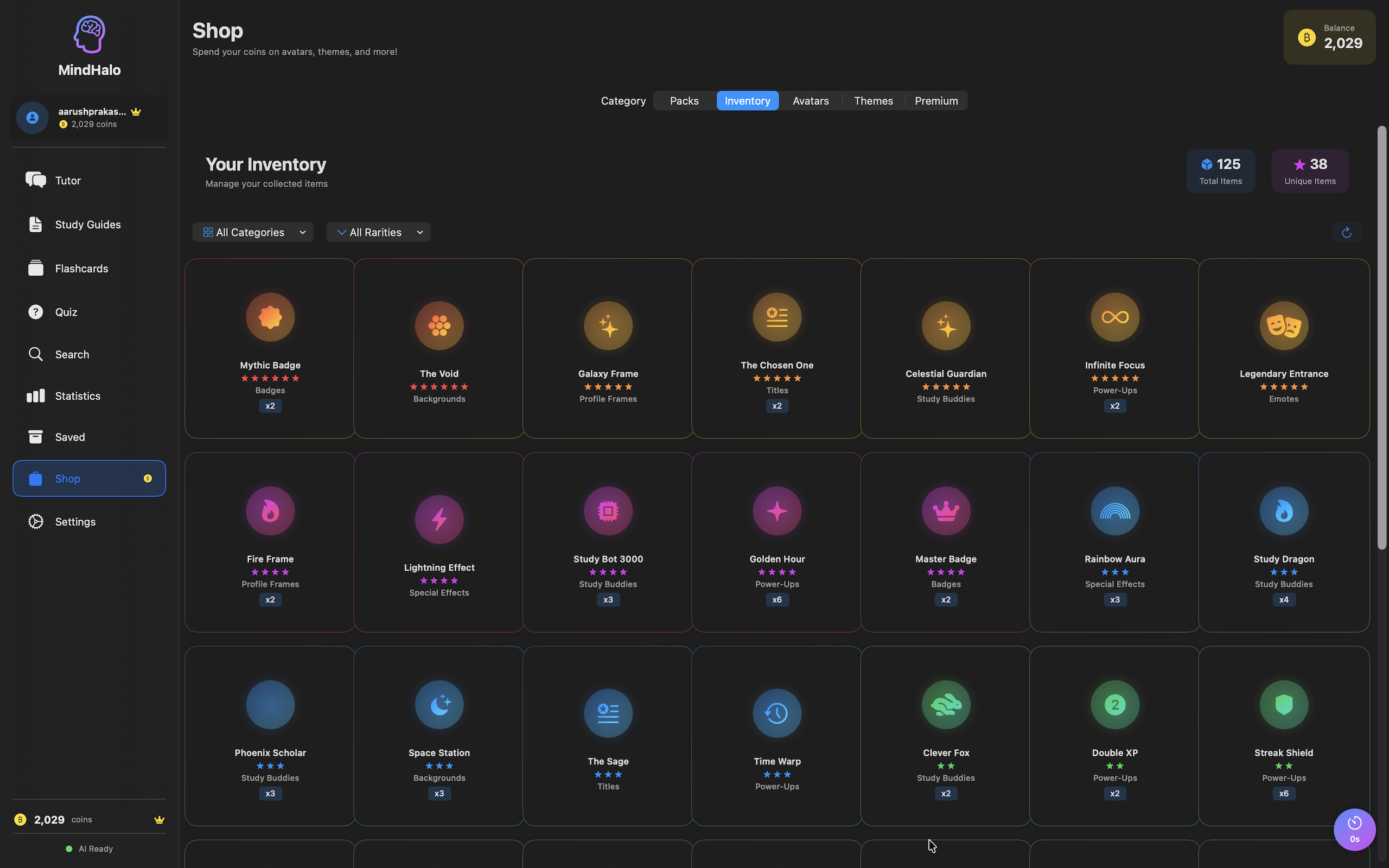Expand the All Rarities filter
Image resolution: width=1389 pixels, height=868 pixels.
coord(378,232)
